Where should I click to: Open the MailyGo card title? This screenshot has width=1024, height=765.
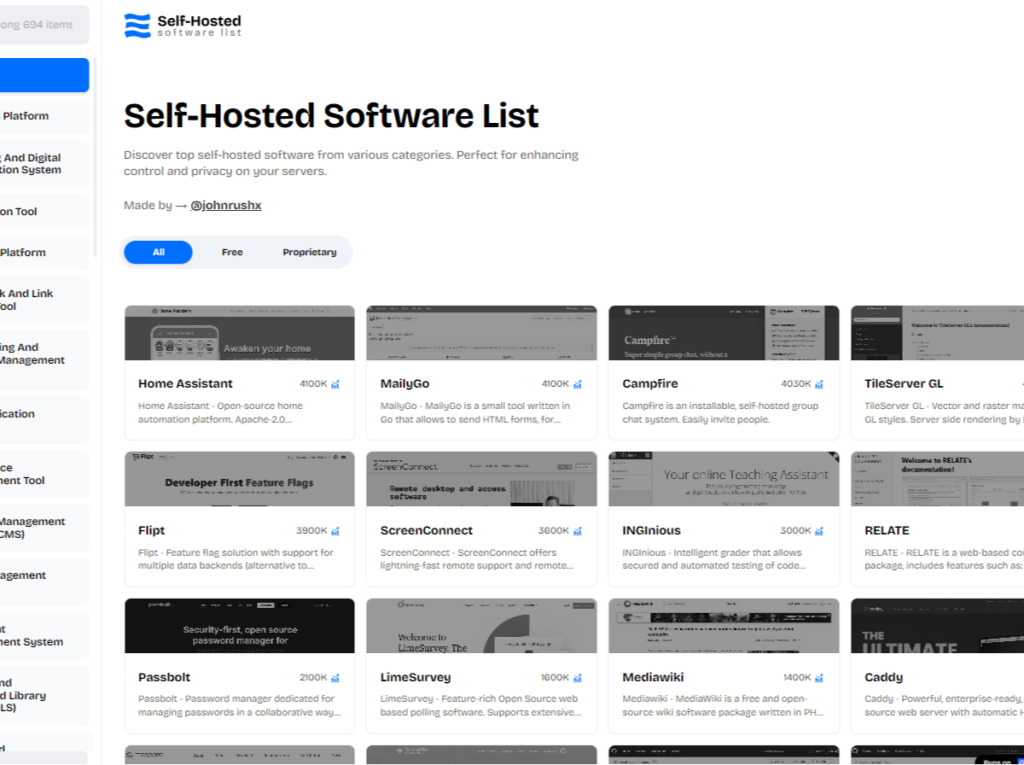point(405,383)
